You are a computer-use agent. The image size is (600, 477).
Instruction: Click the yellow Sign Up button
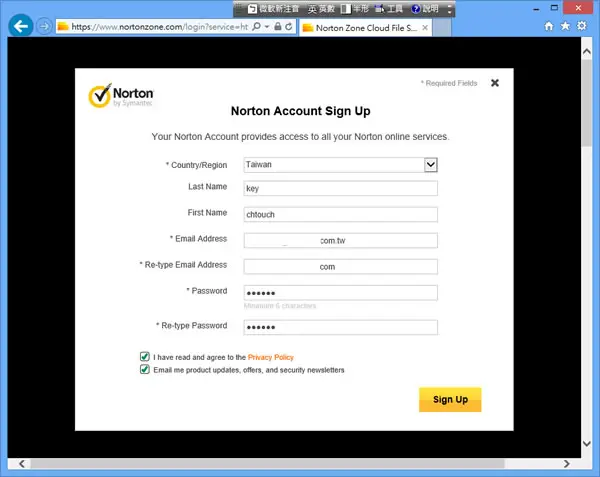[x=450, y=399]
